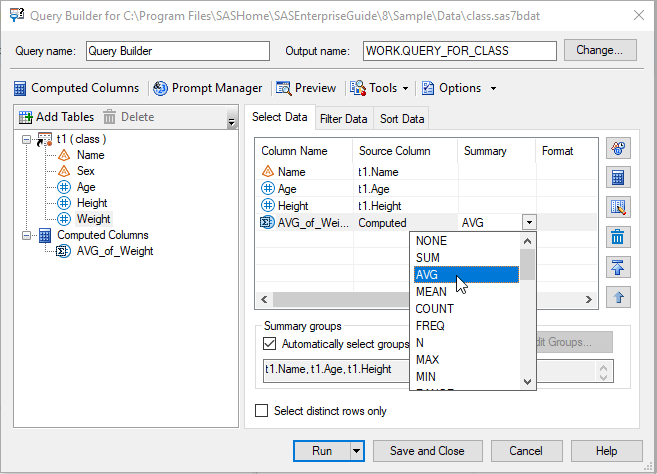This screenshot has height=474, width=657.
Task: Select MAX in the summary dropdown list
Action: pyautogui.click(x=430, y=360)
